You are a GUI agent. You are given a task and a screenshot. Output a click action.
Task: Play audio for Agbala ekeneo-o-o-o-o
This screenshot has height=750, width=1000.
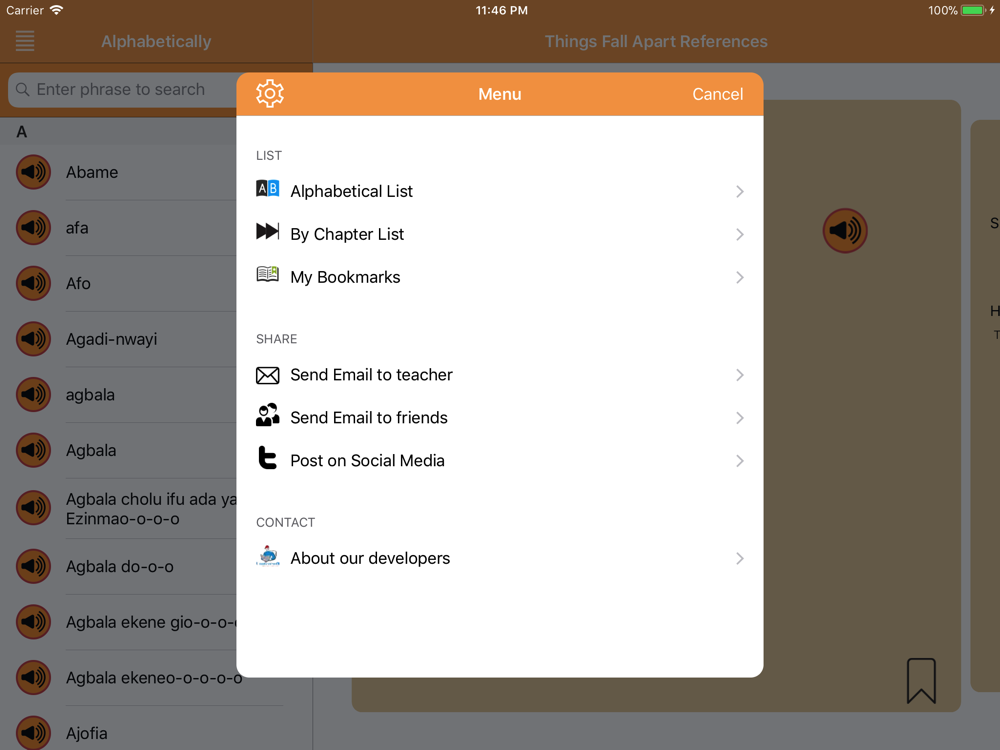pyautogui.click(x=33, y=677)
